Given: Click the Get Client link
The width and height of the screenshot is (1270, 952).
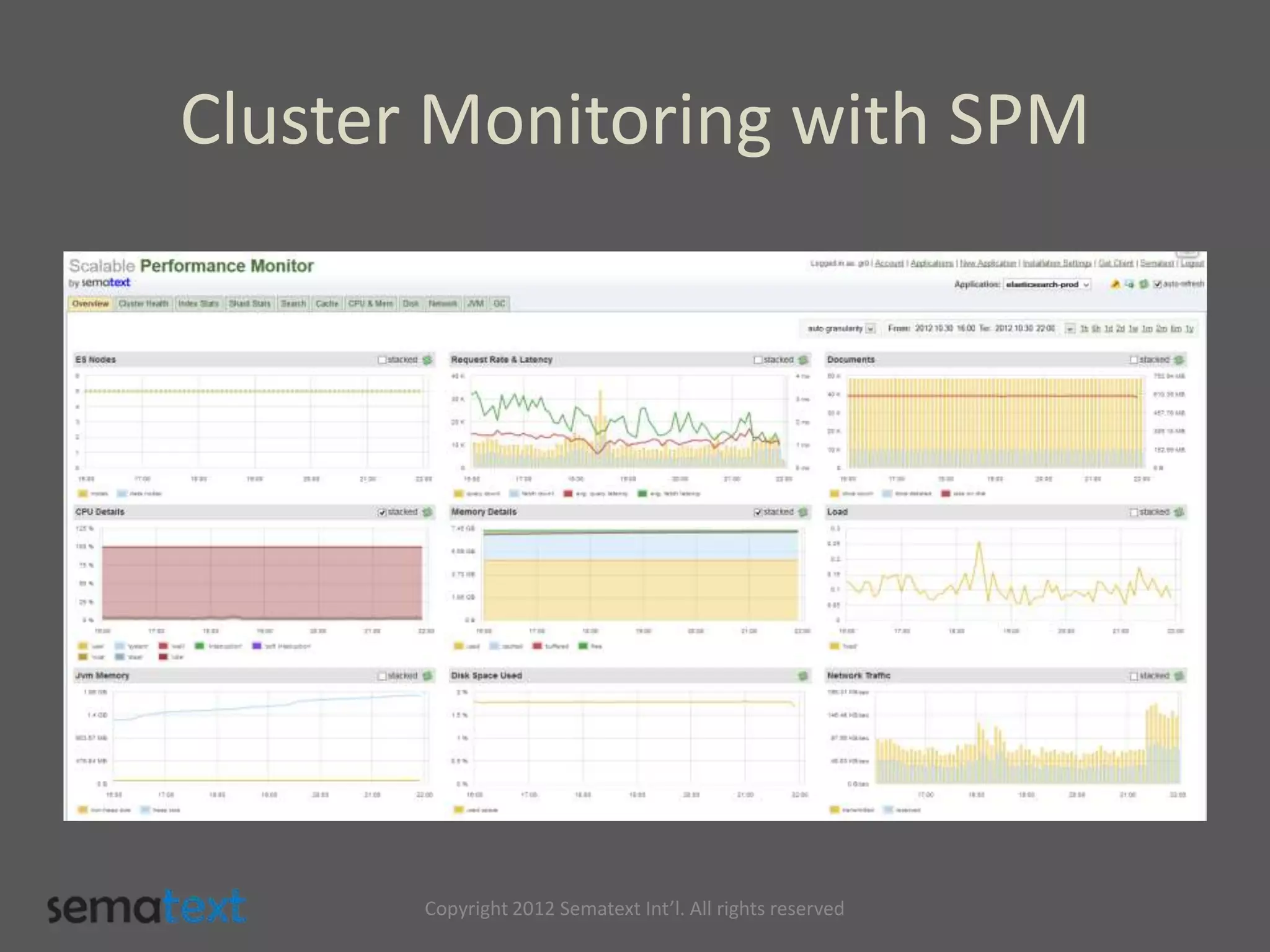Looking at the screenshot, I should click(1116, 263).
